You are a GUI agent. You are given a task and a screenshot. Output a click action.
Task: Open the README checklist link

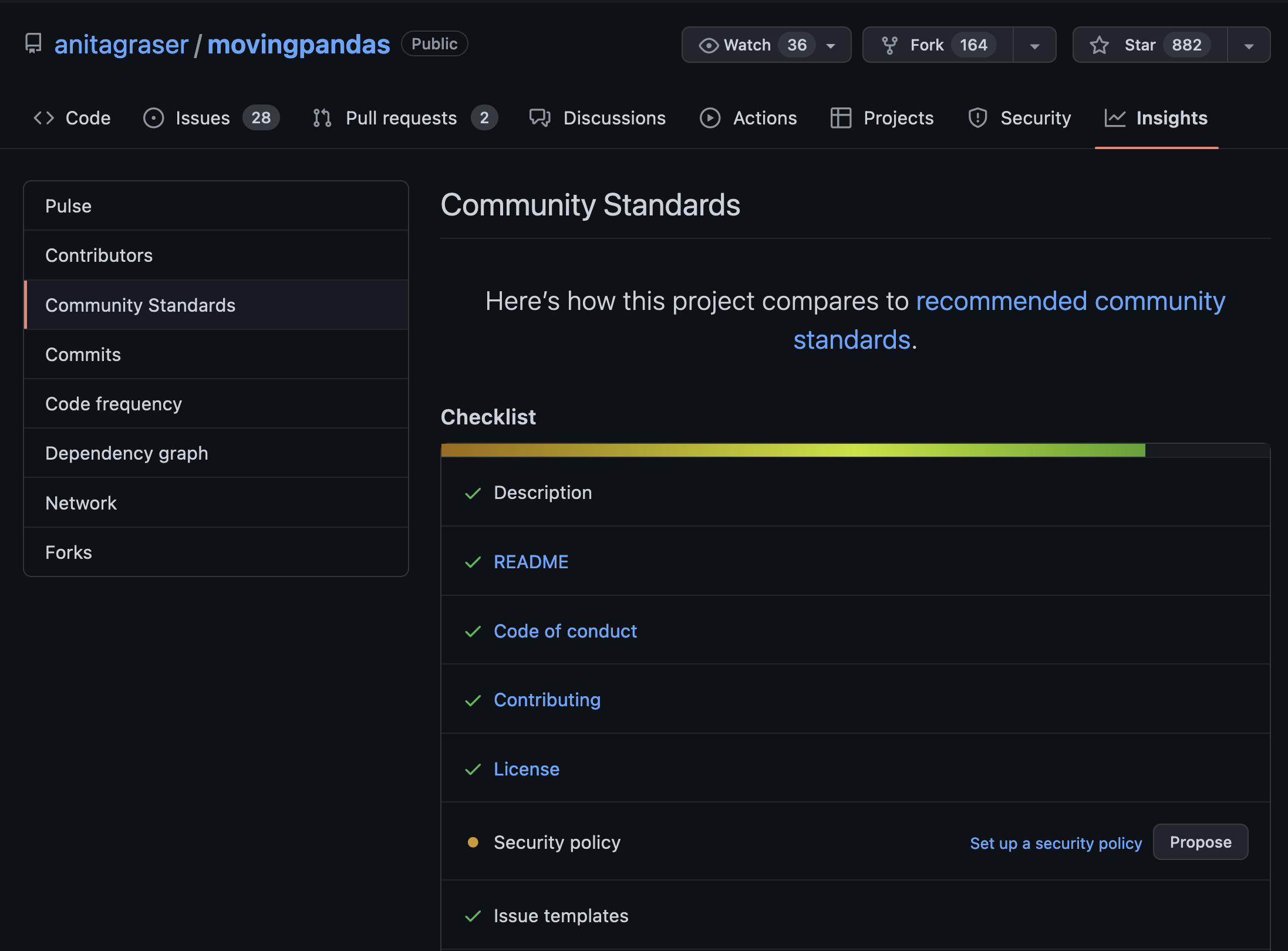click(531, 562)
